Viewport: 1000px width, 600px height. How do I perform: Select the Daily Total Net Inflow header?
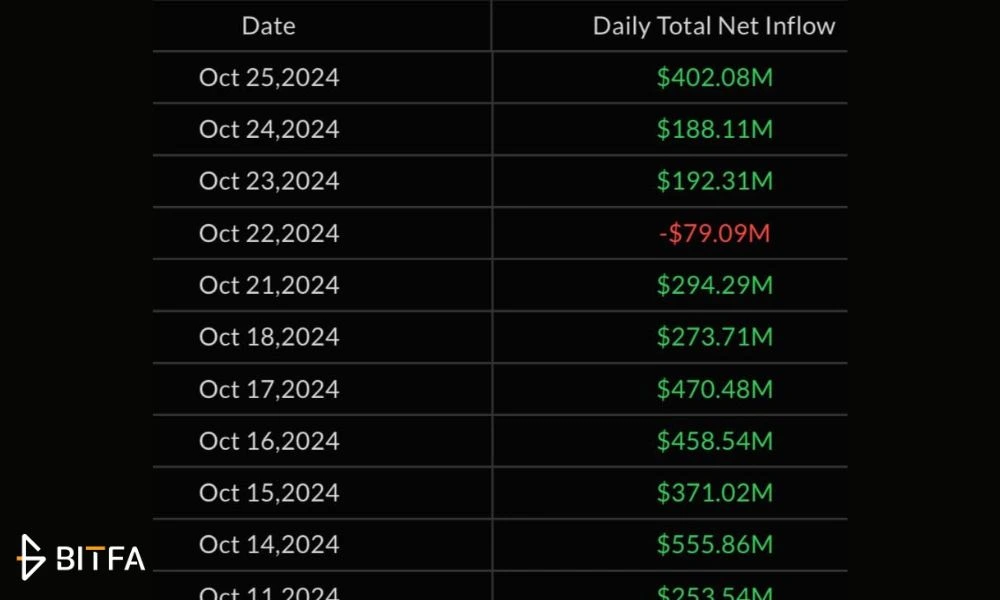tap(714, 26)
